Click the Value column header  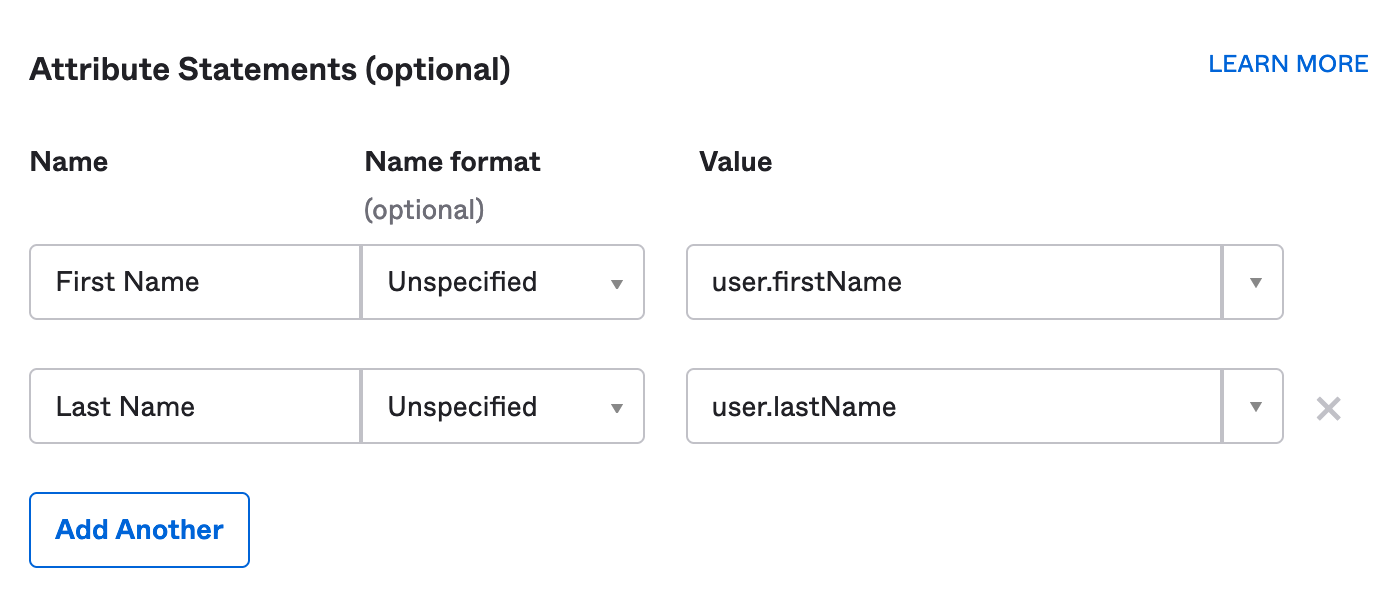coord(736,162)
